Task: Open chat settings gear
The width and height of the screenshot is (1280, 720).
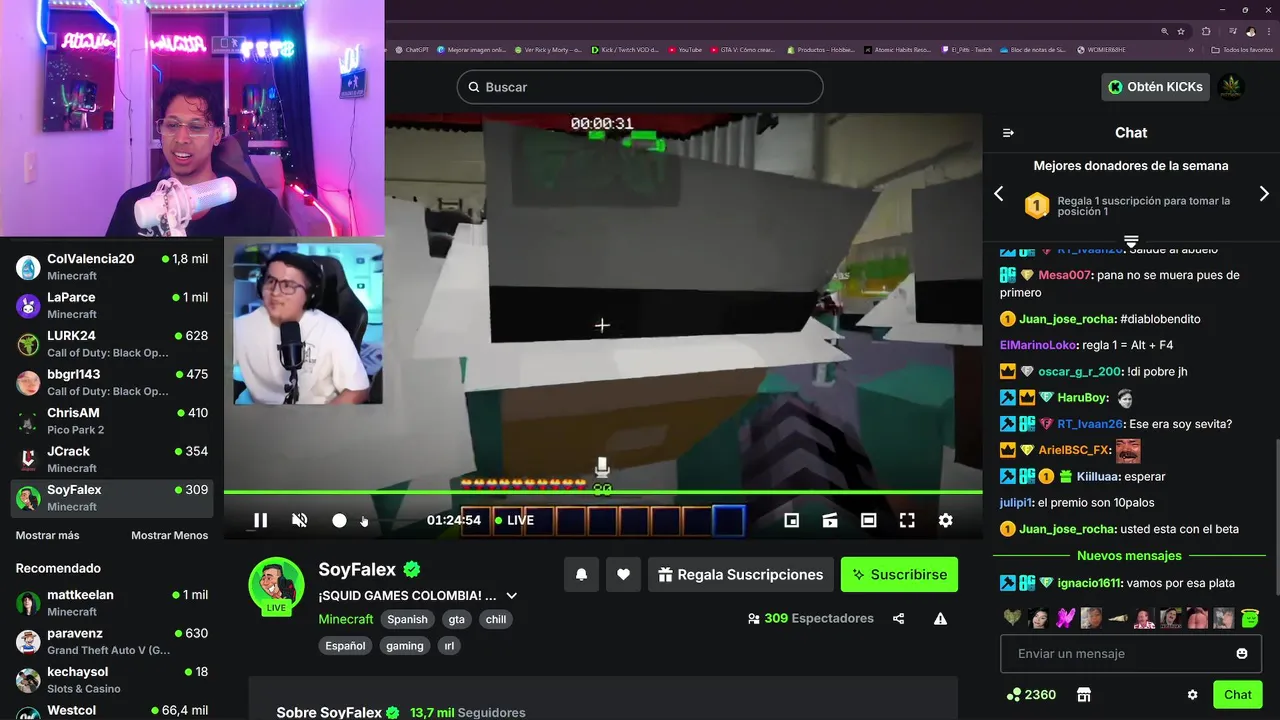Action: 1192,695
